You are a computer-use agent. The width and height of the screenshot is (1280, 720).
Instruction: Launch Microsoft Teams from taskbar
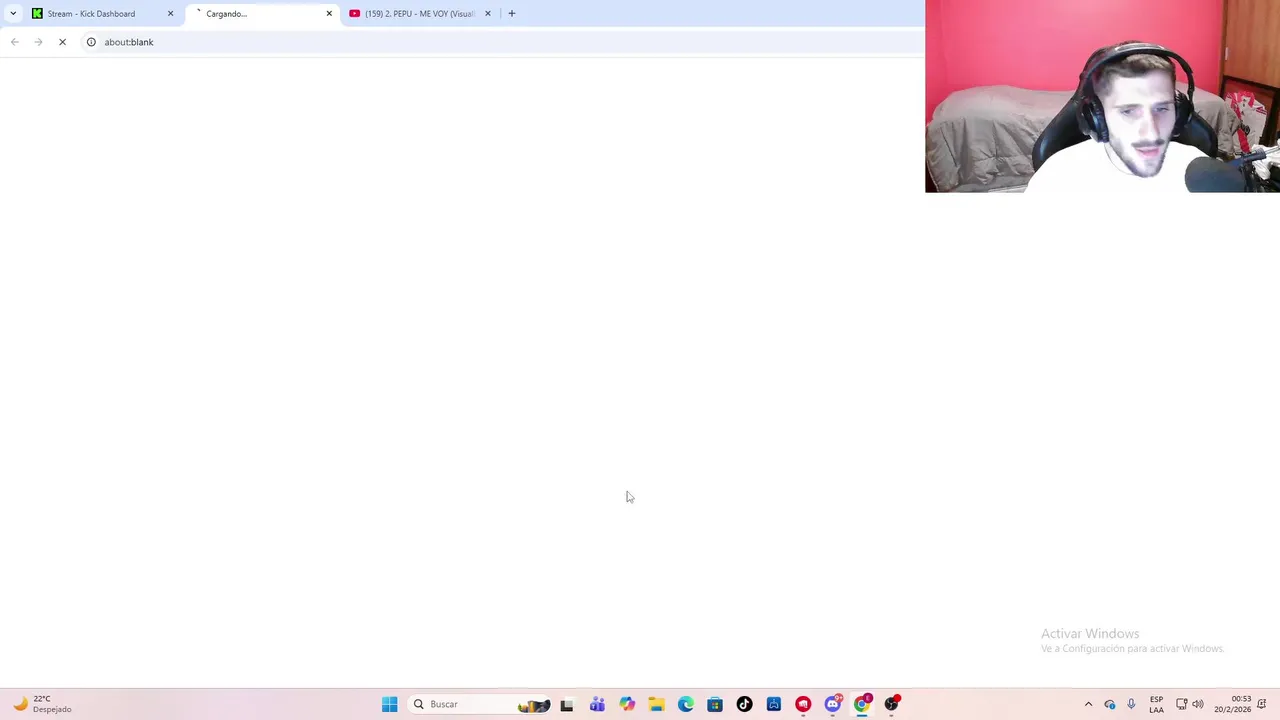pos(597,704)
